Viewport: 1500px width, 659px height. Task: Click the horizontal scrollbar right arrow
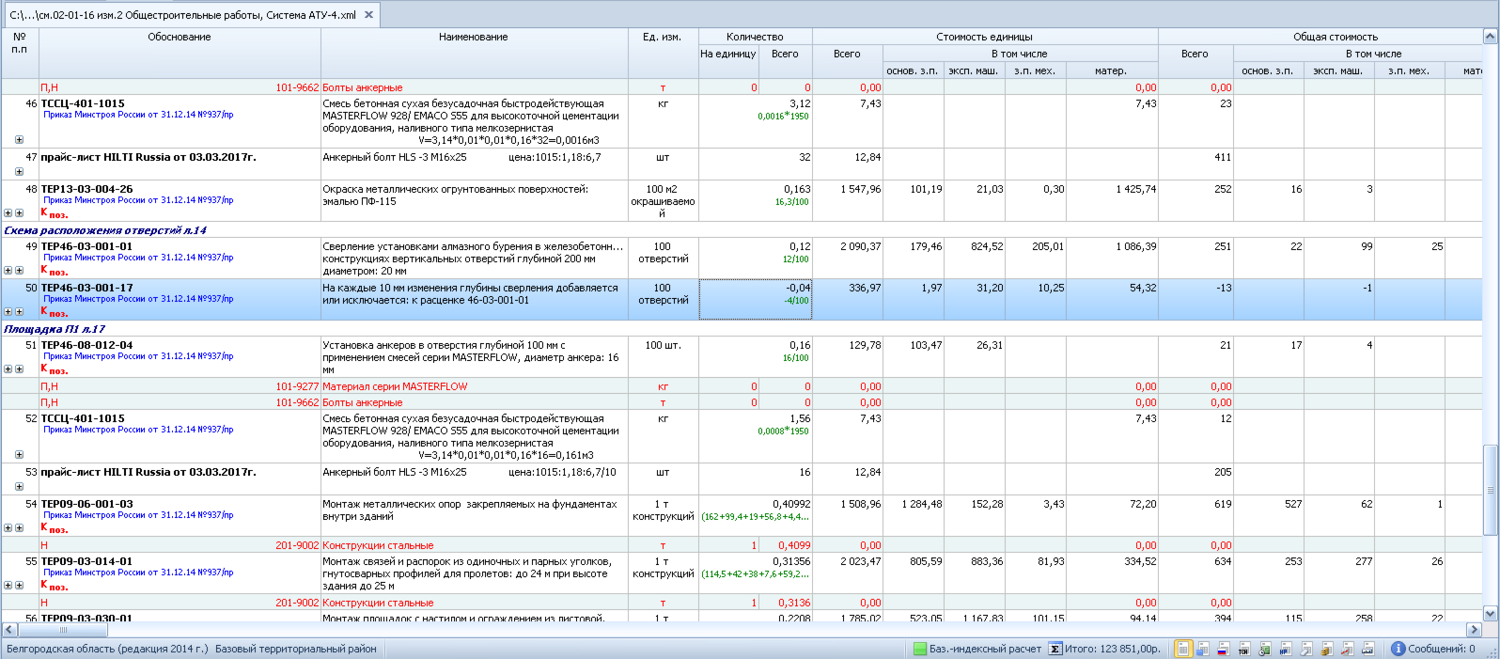point(1473,630)
